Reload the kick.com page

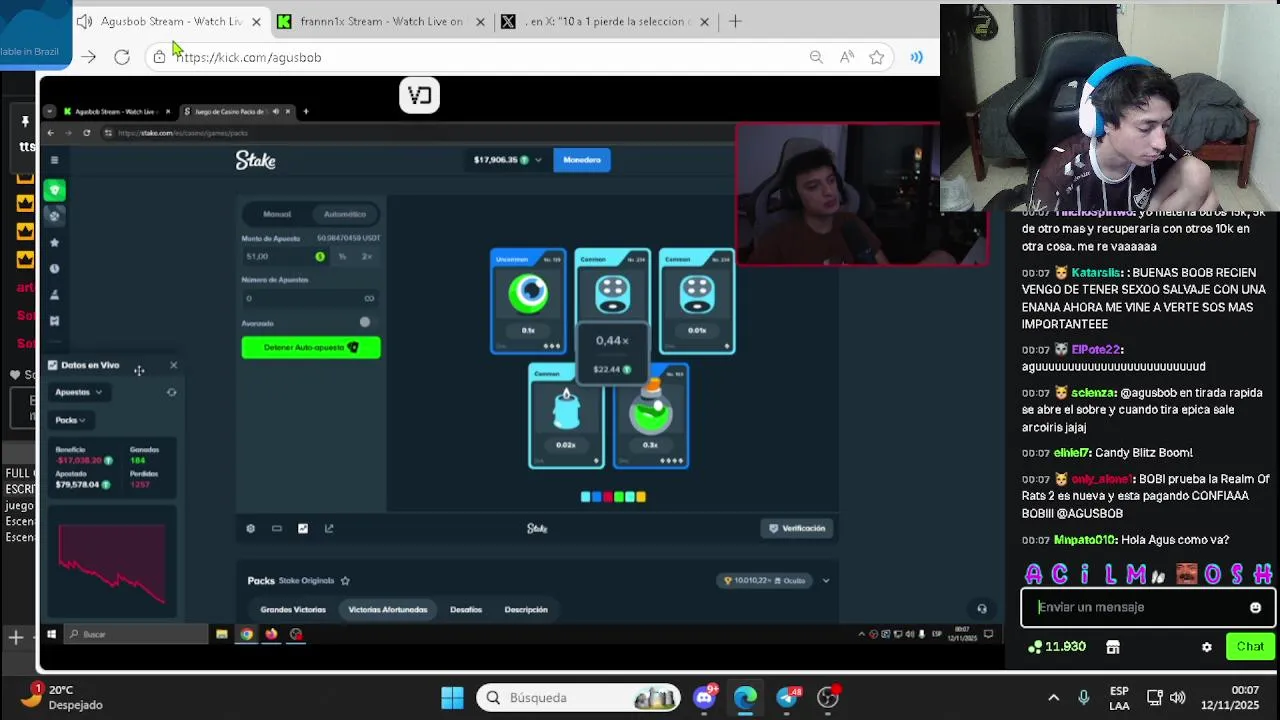(122, 57)
